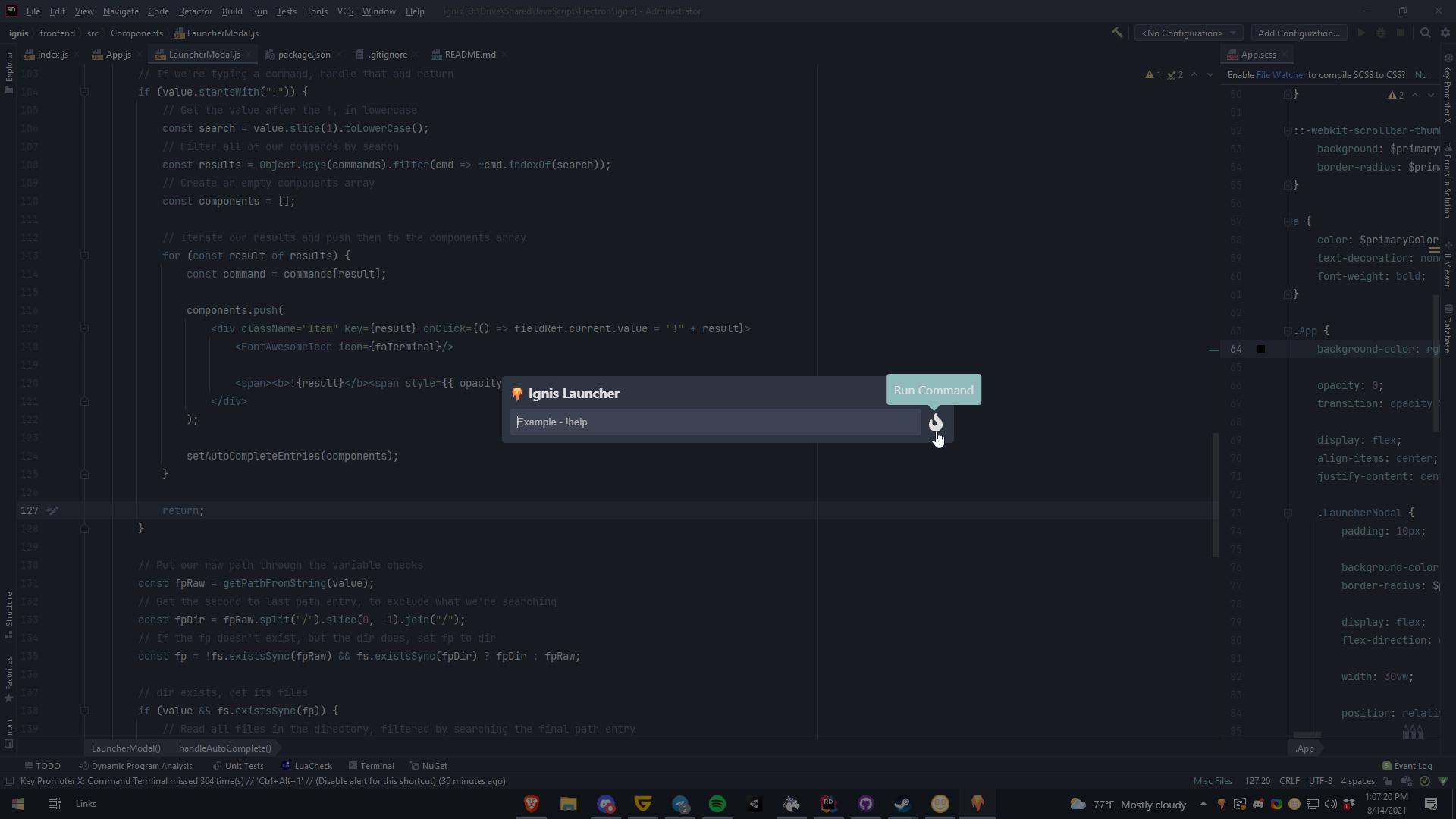Open the Refactor menu

[195, 11]
